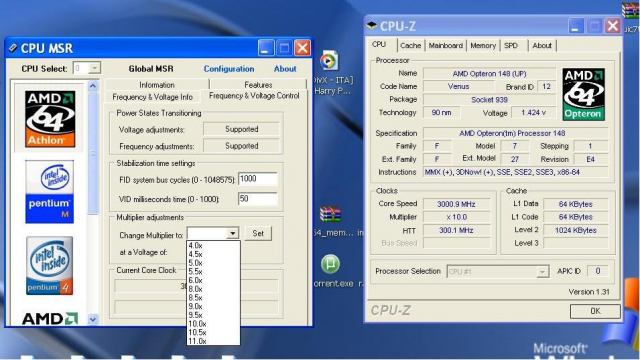Choose 8.5x multiplier from the list
This screenshot has width=640, height=360.
(213, 298)
